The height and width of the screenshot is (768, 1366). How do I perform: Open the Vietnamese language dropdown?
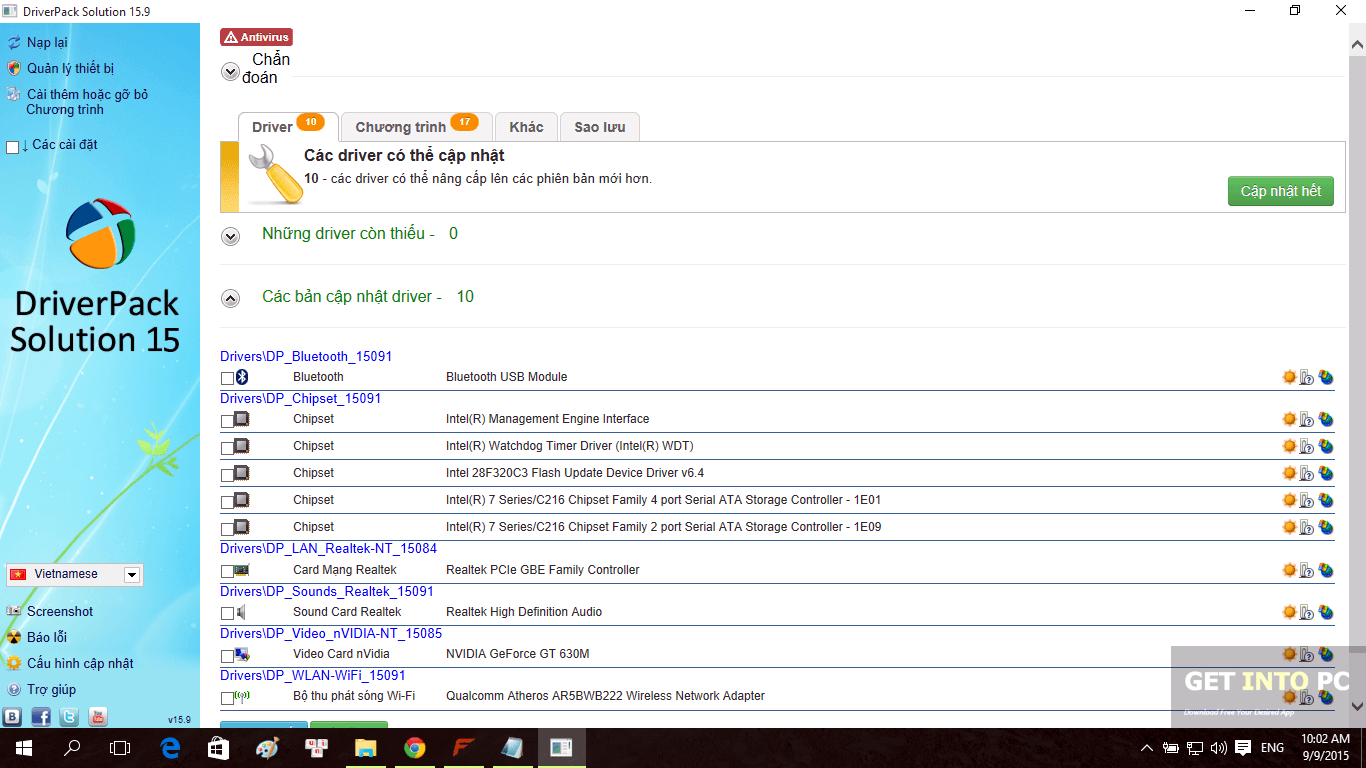(x=74, y=574)
